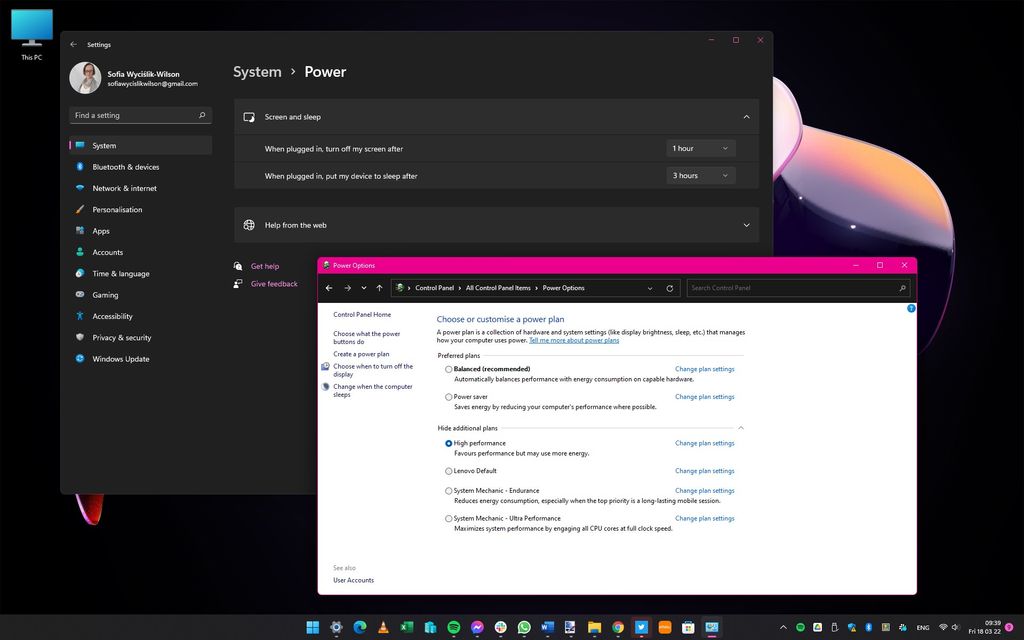
Task: Collapse the Screen and sleep section
Action: click(746, 116)
